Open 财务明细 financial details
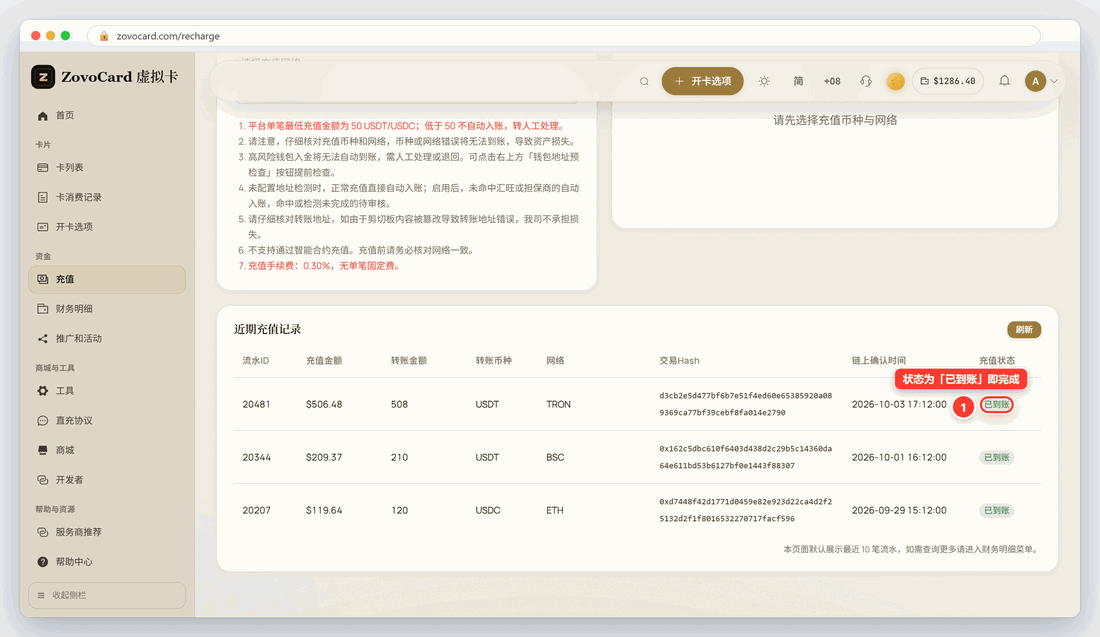Screen dimensions: 1100x637 107,309
